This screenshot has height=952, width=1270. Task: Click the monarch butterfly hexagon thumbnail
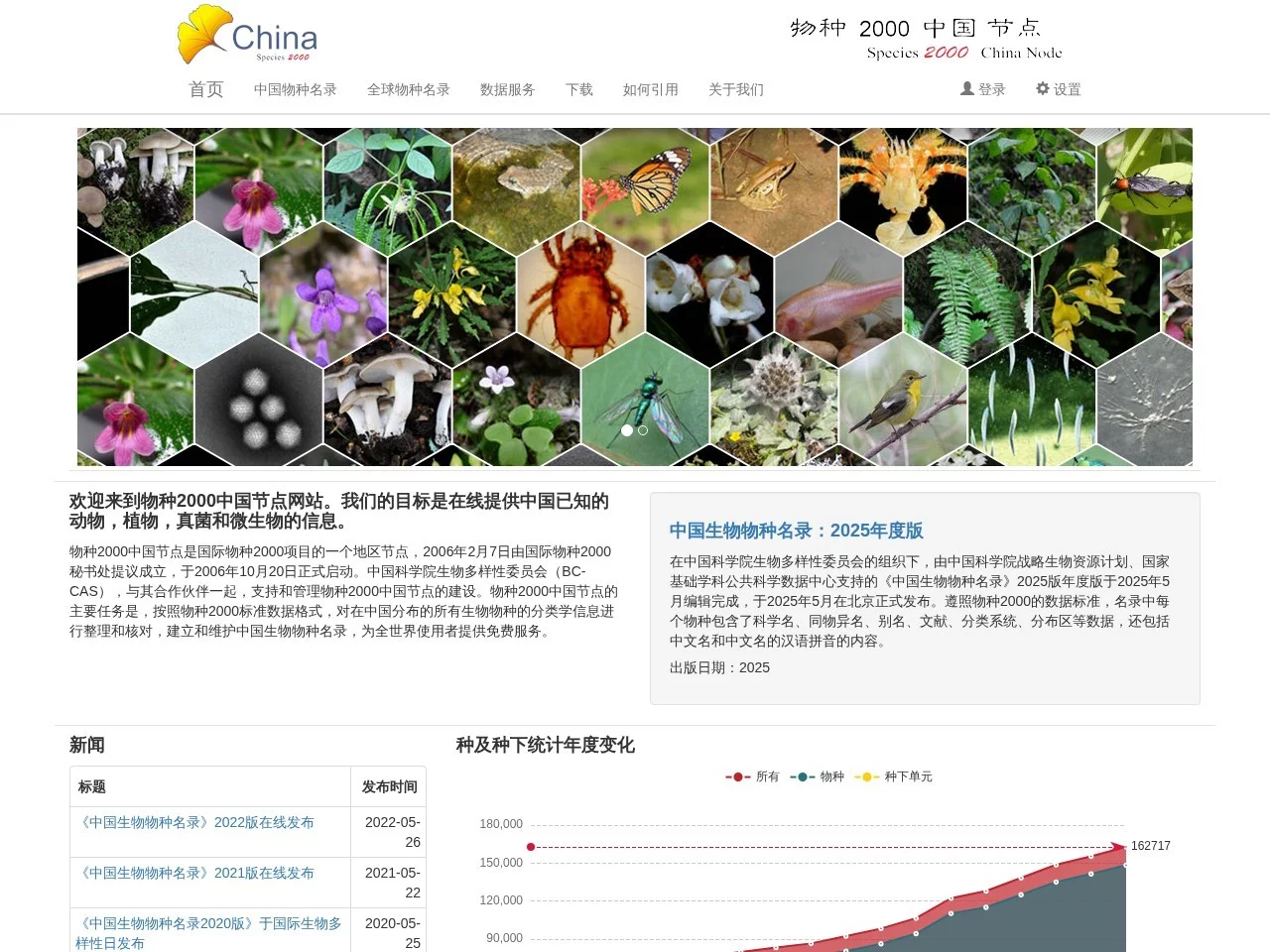644,184
